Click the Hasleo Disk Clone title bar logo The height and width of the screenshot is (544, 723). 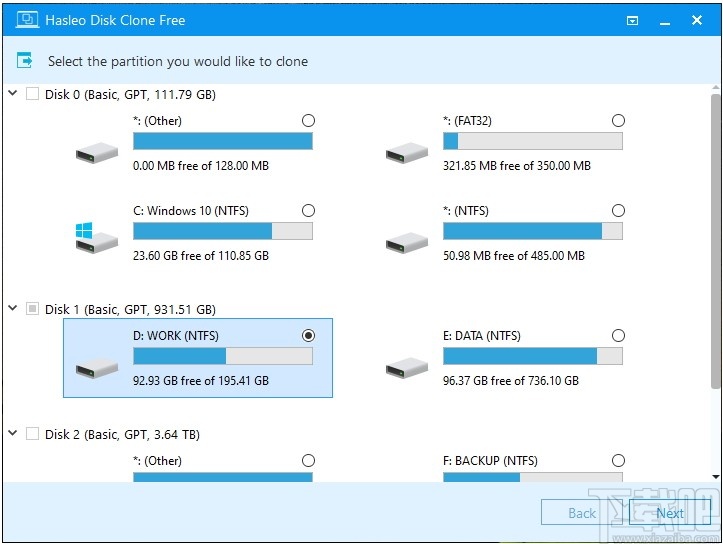click(29, 19)
